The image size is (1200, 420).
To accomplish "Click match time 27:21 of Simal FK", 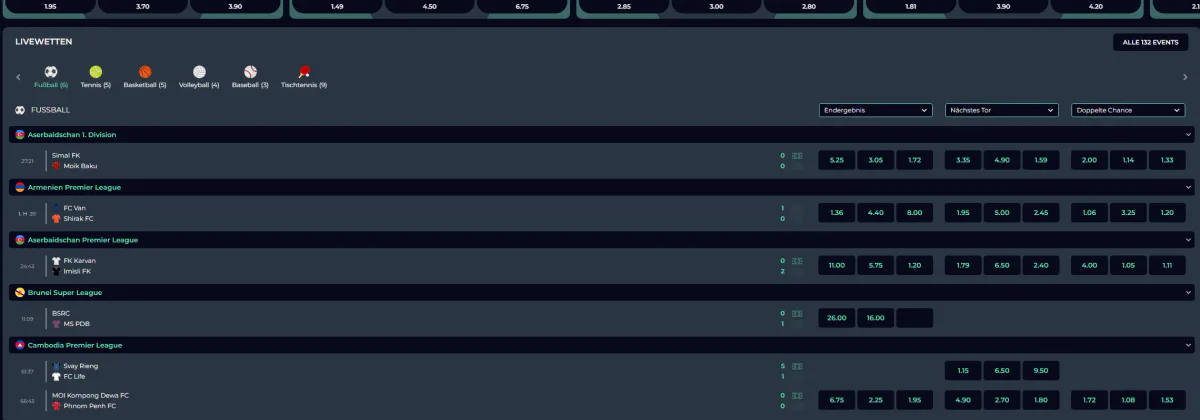I will click(28, 160).
